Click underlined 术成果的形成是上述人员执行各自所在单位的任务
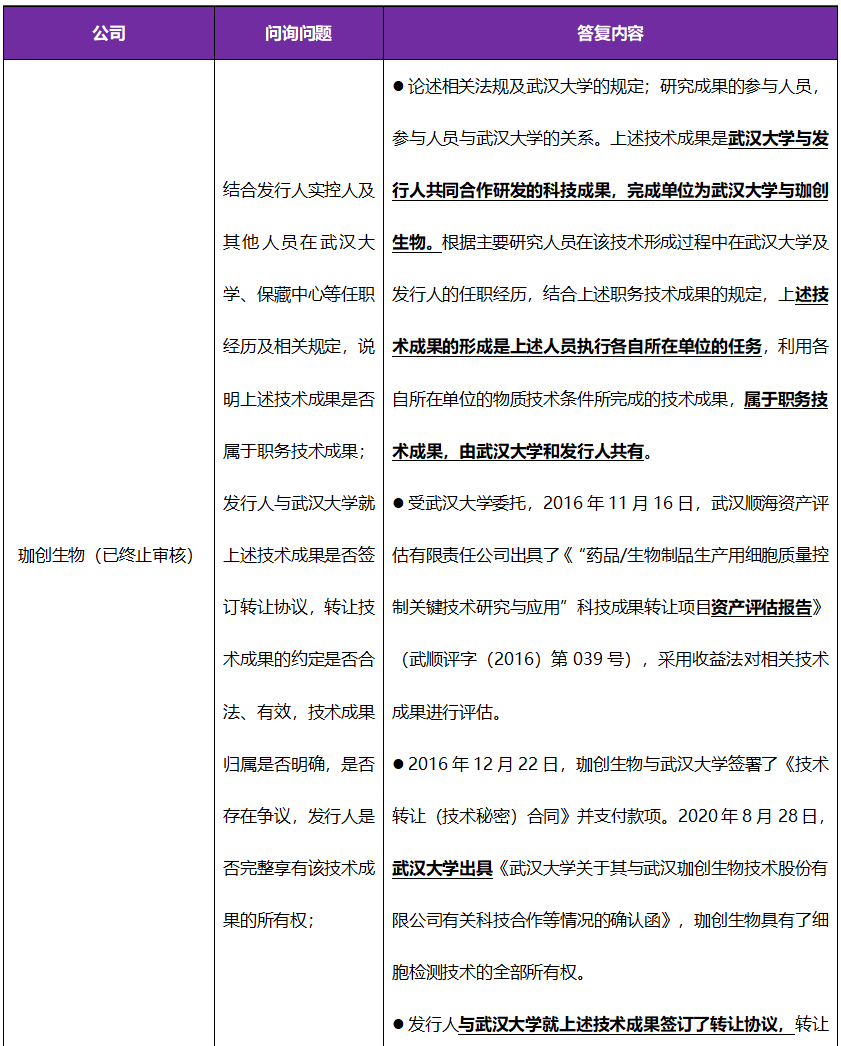Image resolution: width=841 pixels, height=1046 pixels. (x=577, y=346)
